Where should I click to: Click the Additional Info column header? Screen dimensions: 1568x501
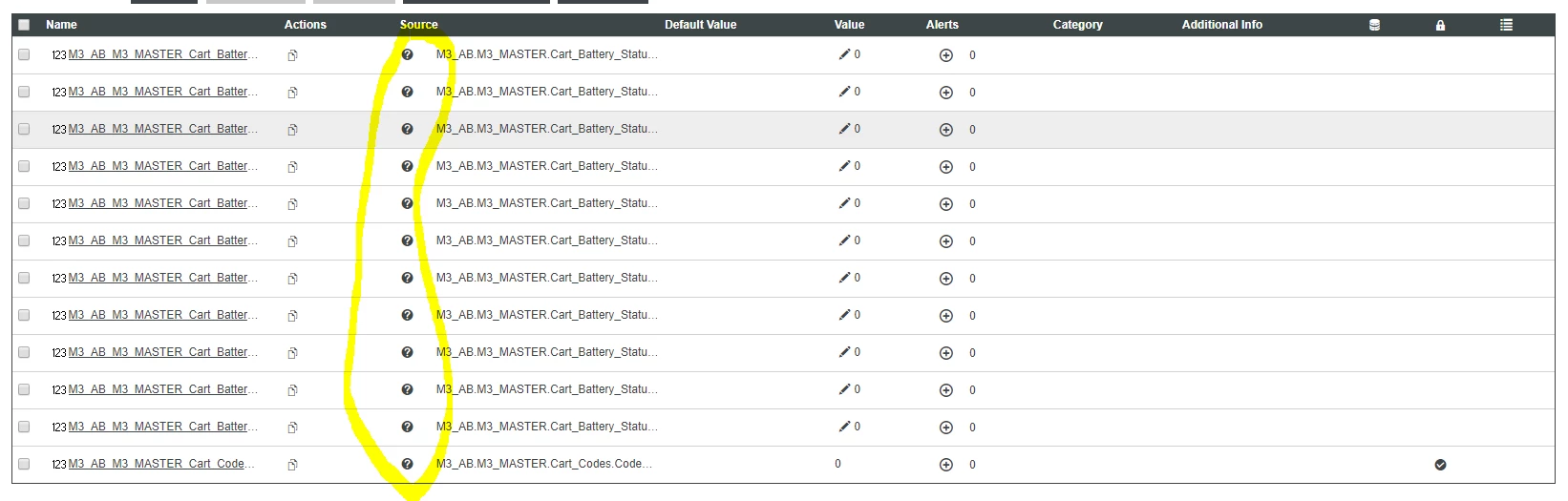(1221, 25)
